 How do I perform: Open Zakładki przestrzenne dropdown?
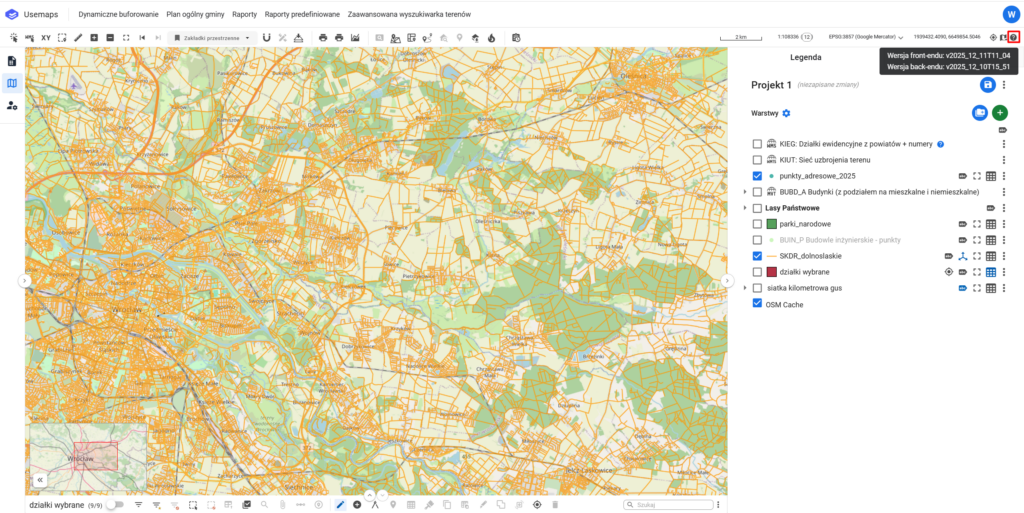click(x=213, y=38)
